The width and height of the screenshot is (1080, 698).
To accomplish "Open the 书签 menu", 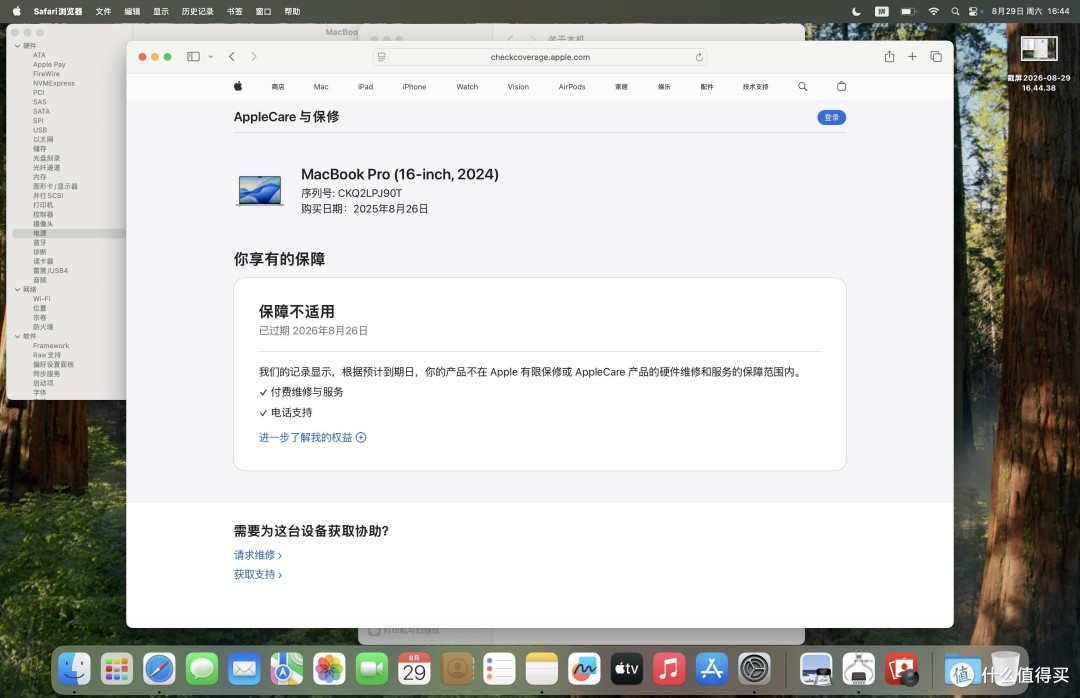I will pyautogui.click(x=234, y=11).
